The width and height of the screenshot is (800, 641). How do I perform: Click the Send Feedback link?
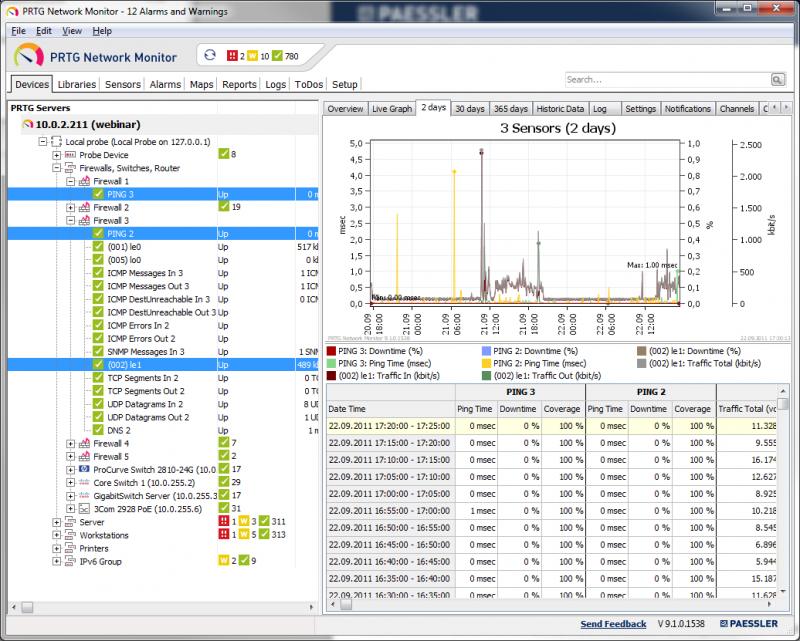(613, 624)
